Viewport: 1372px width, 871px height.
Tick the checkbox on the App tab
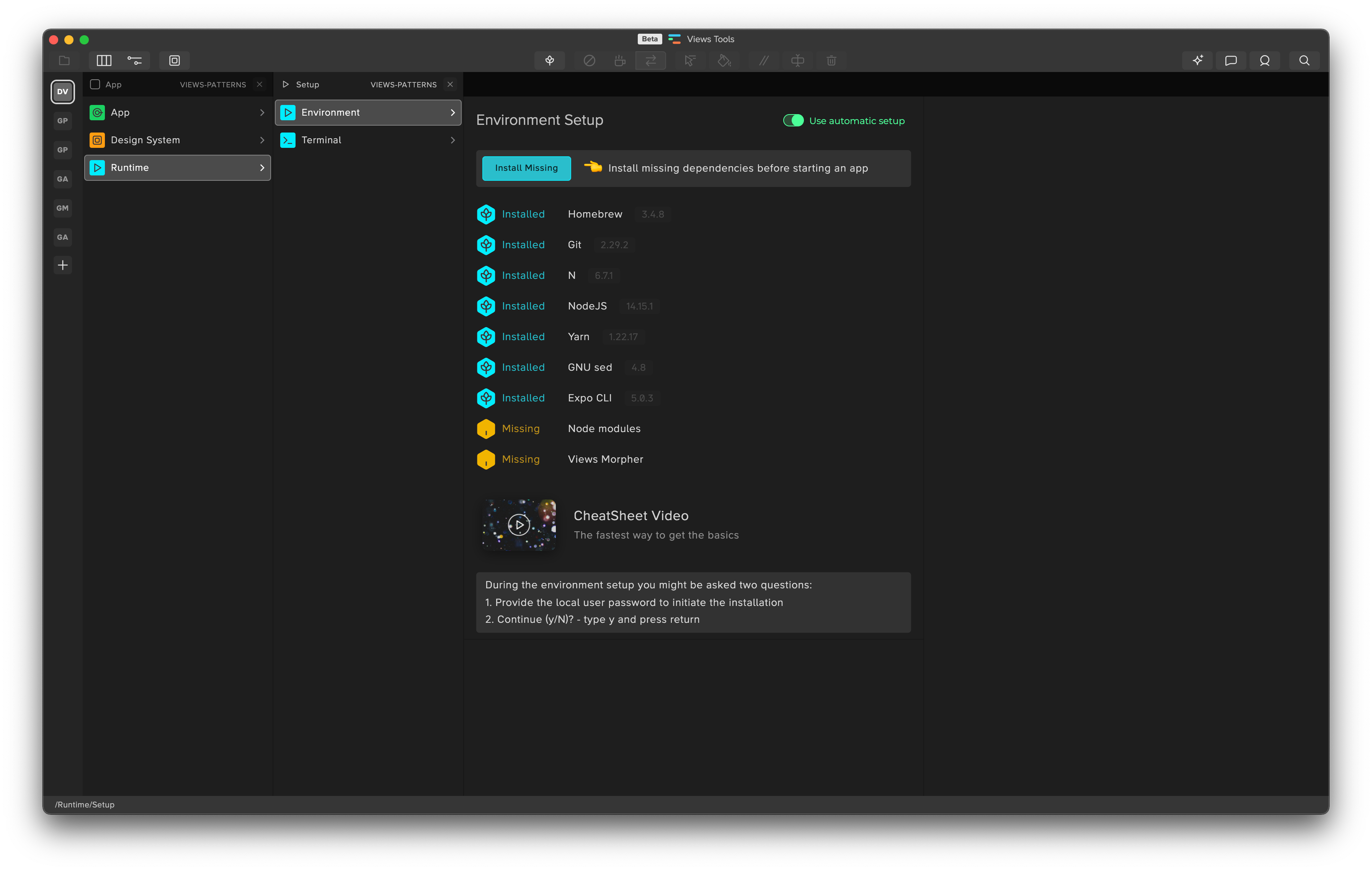(x=95, y=84)
